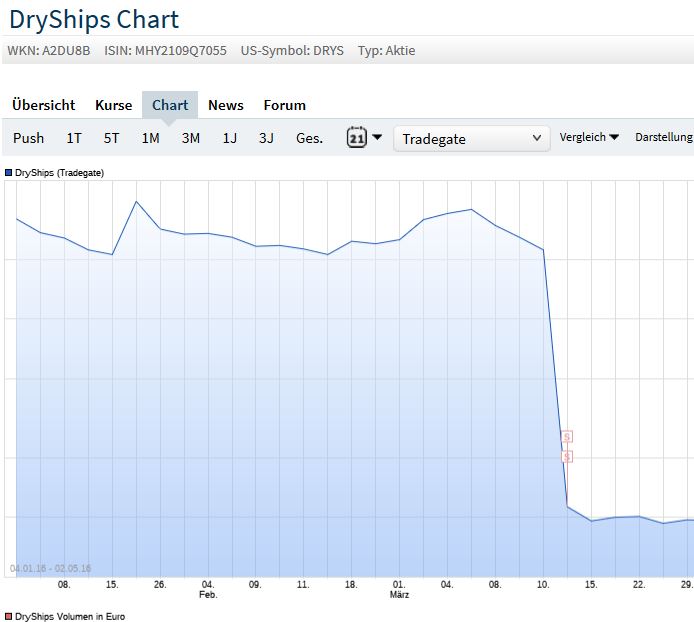Screen dimensions: 694x622
Task: Open the Darstellung display options
Action: coord(664,137)
